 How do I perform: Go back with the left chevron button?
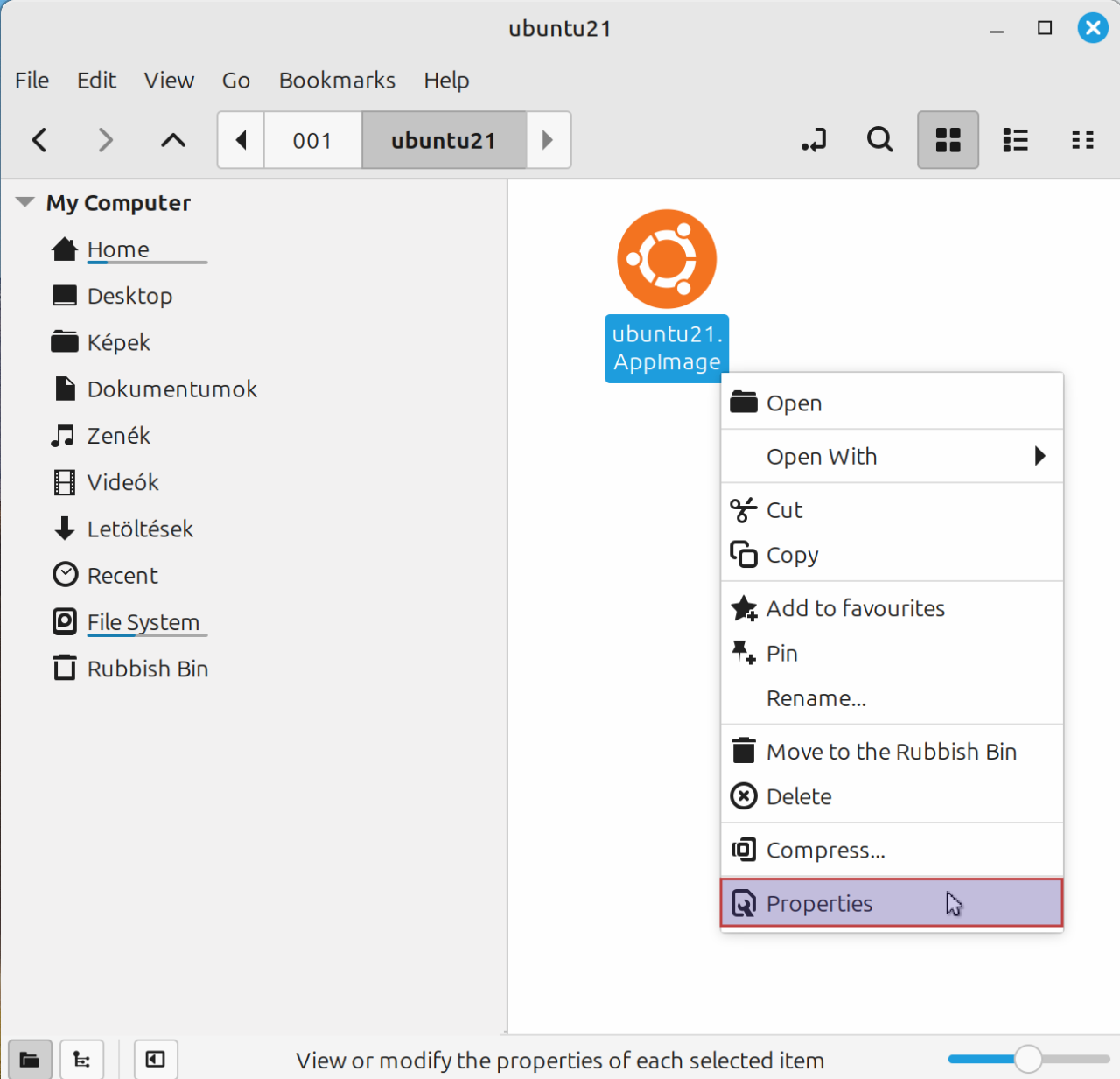coord(39,140)
